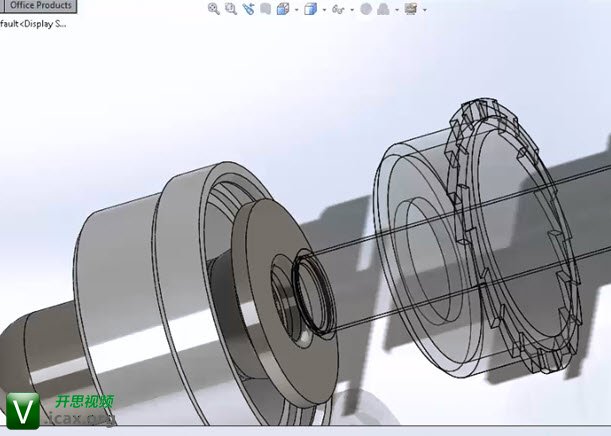Open the View Settings dropdown arrow

423,10
